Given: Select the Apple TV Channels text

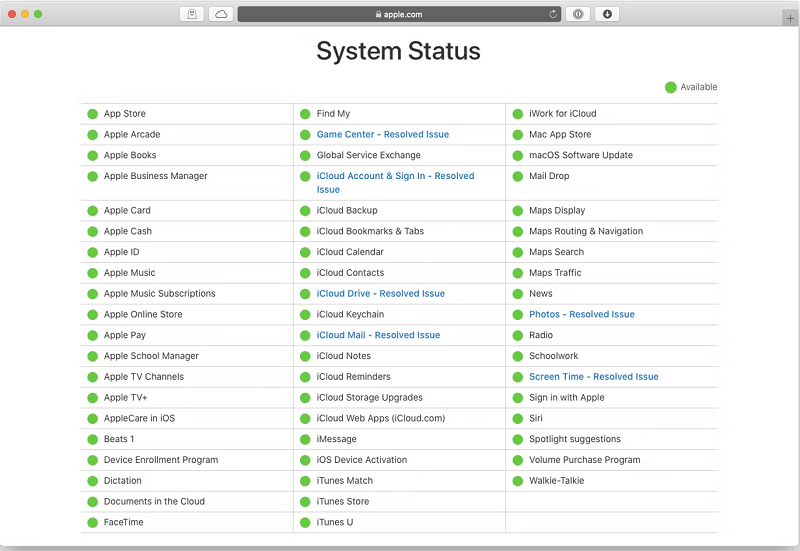Looking at the screenshot, I should (144, 377).
